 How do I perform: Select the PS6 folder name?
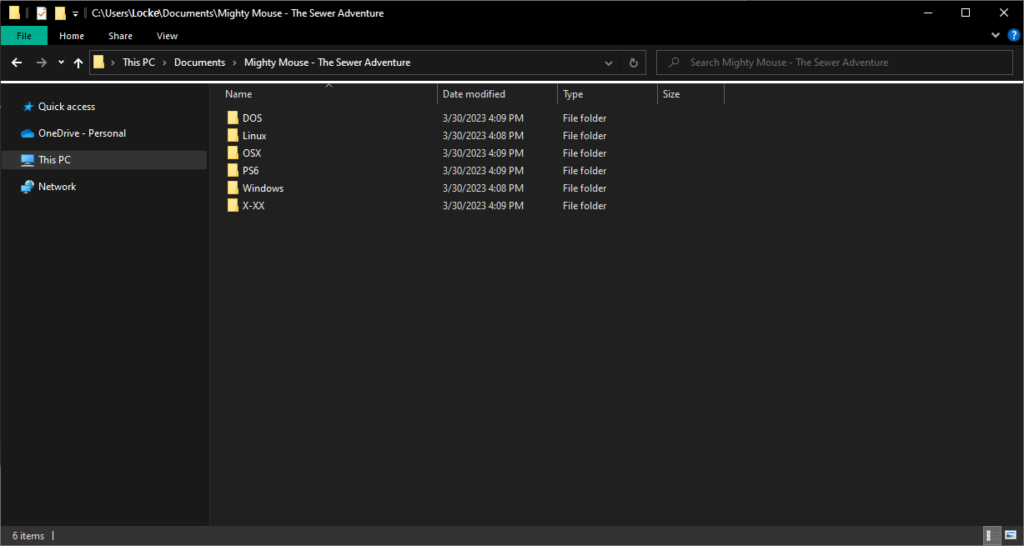click(251, 170)
